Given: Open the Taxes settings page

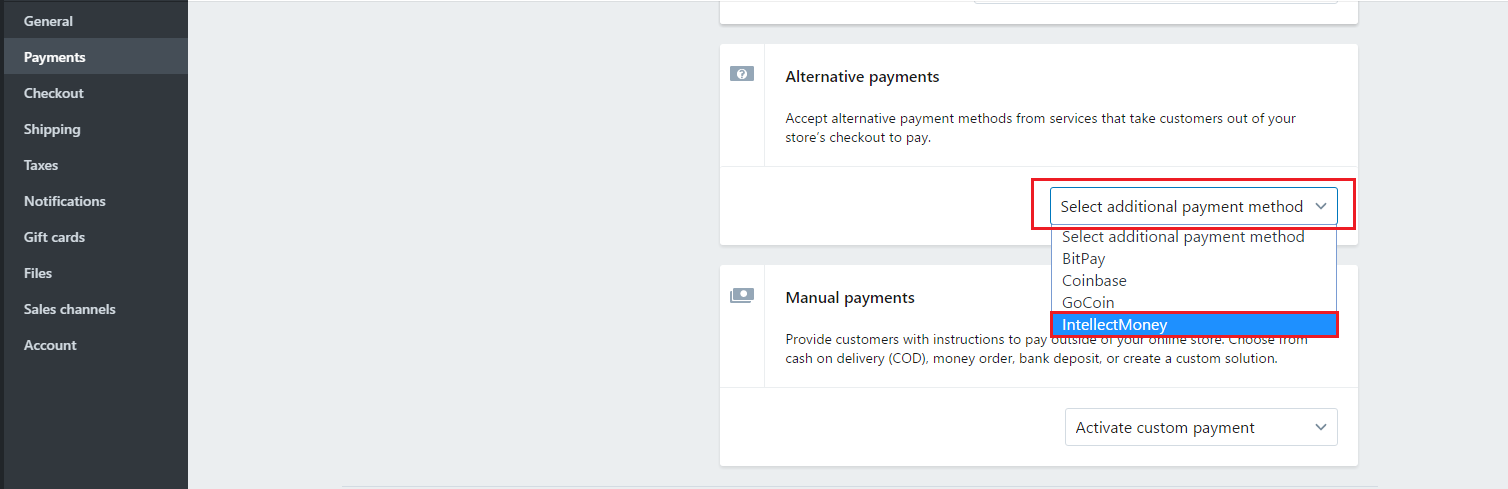Looking at the screenshot, I should (41, 165).
